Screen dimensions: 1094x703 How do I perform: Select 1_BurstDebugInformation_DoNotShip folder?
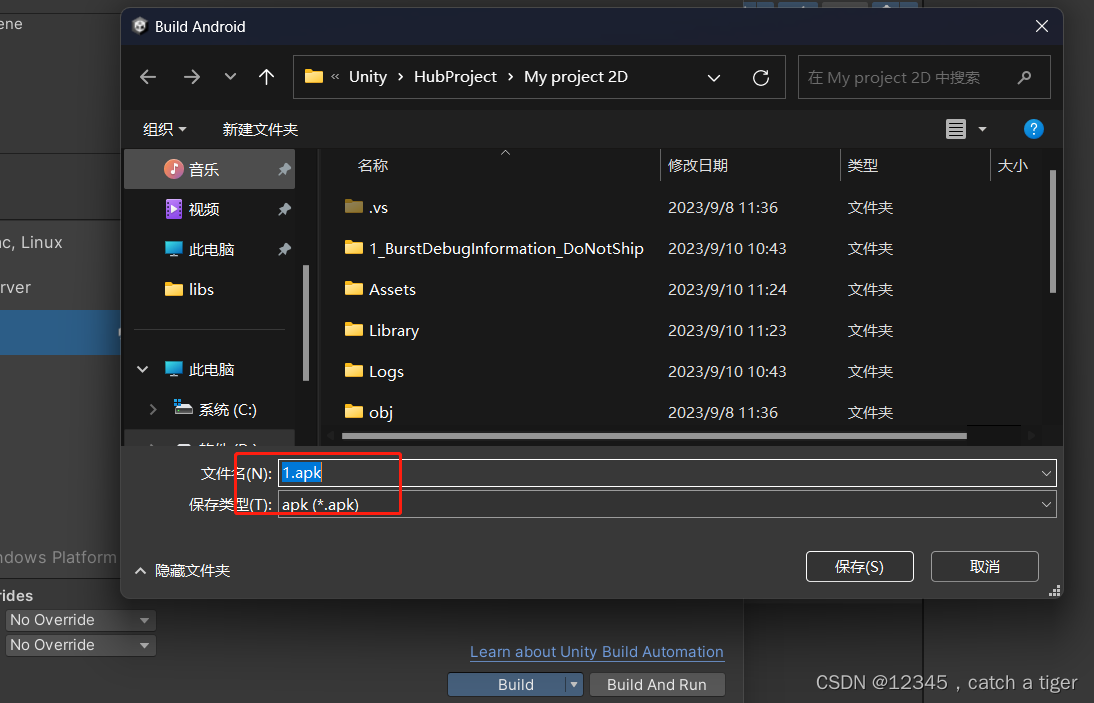(x=506, y=248)
